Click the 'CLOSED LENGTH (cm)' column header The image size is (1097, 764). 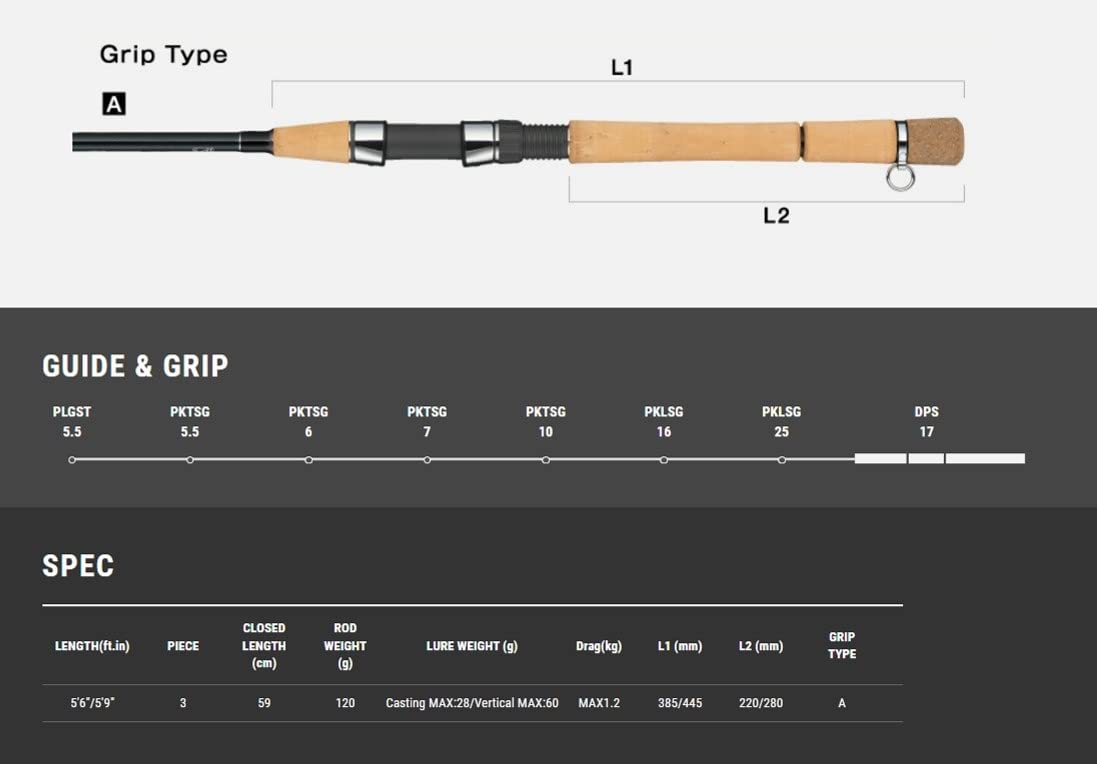tap(264, 646)
